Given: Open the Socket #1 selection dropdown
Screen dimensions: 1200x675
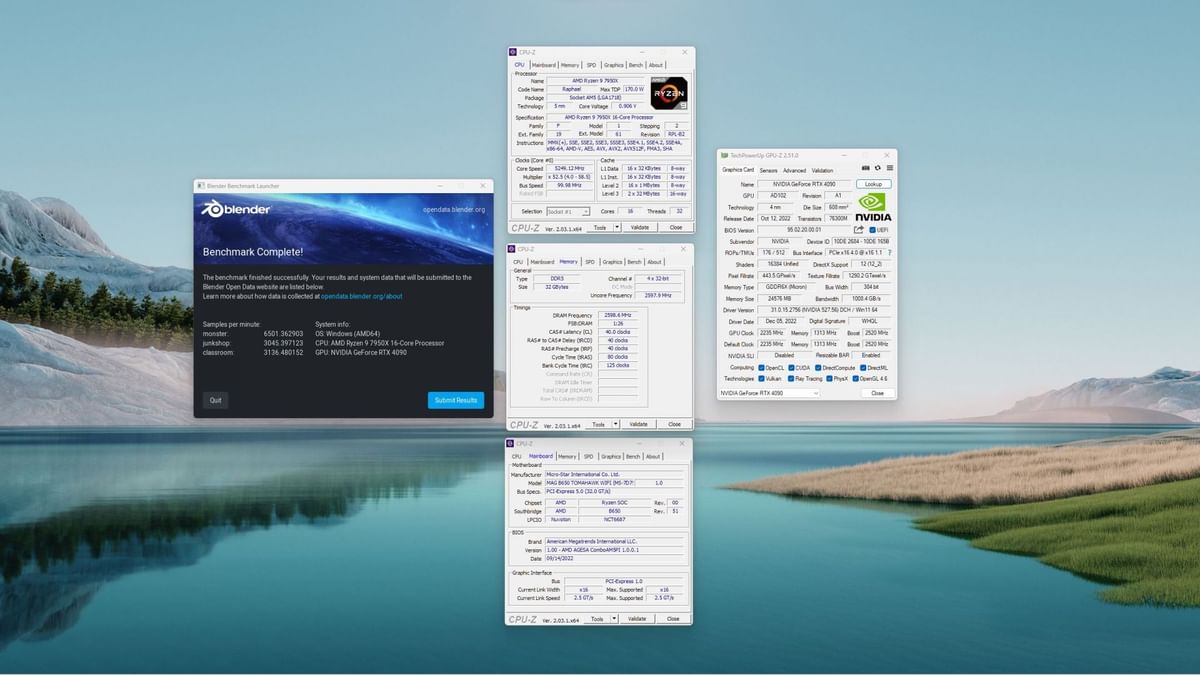Looking at the screenshot, I should tap(569, 211).
